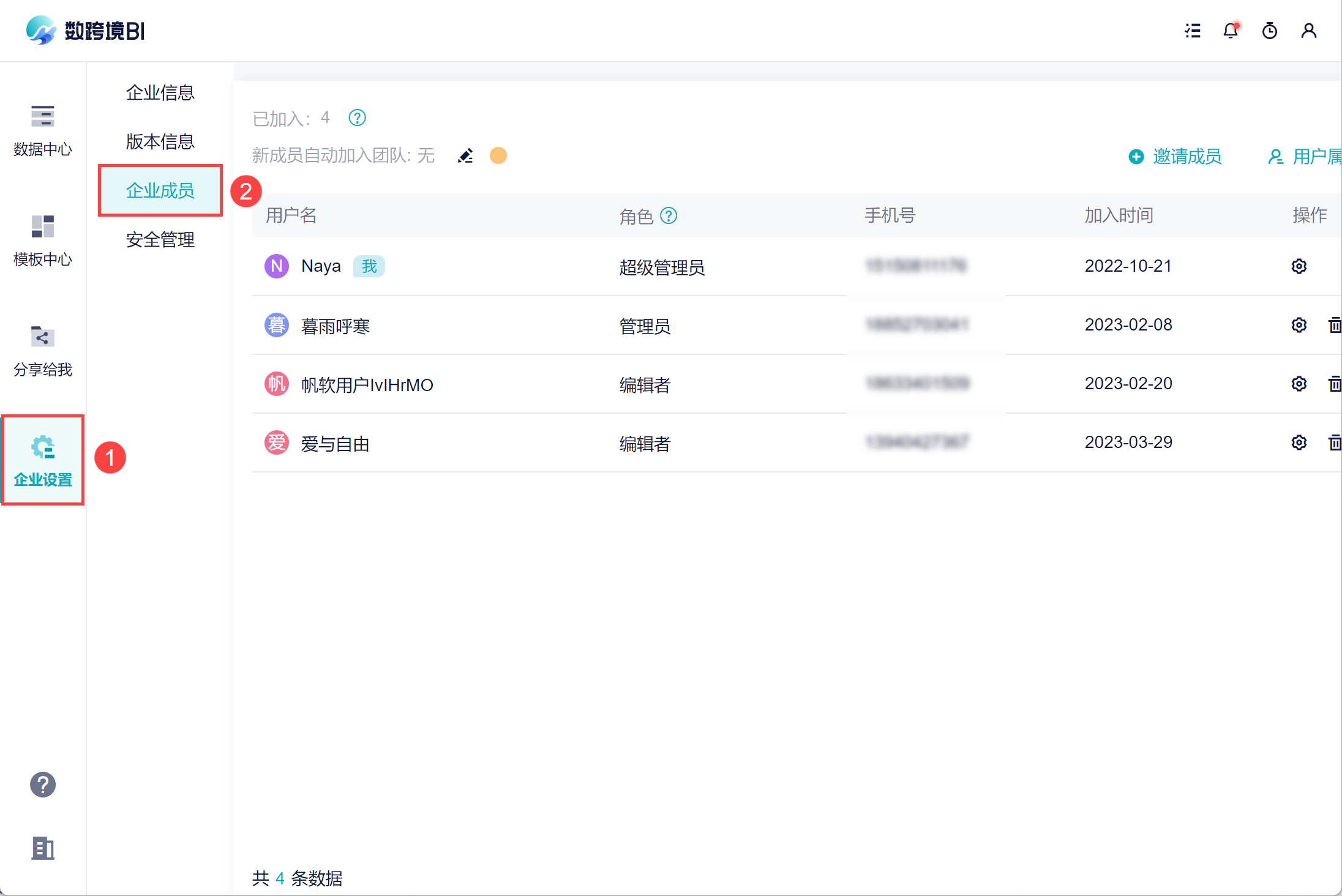Viewport: 1342px width, 896px height.
Task: Delete 帆软用户IvlHrMO with trash icon
Action: [x=1335, y=384]
